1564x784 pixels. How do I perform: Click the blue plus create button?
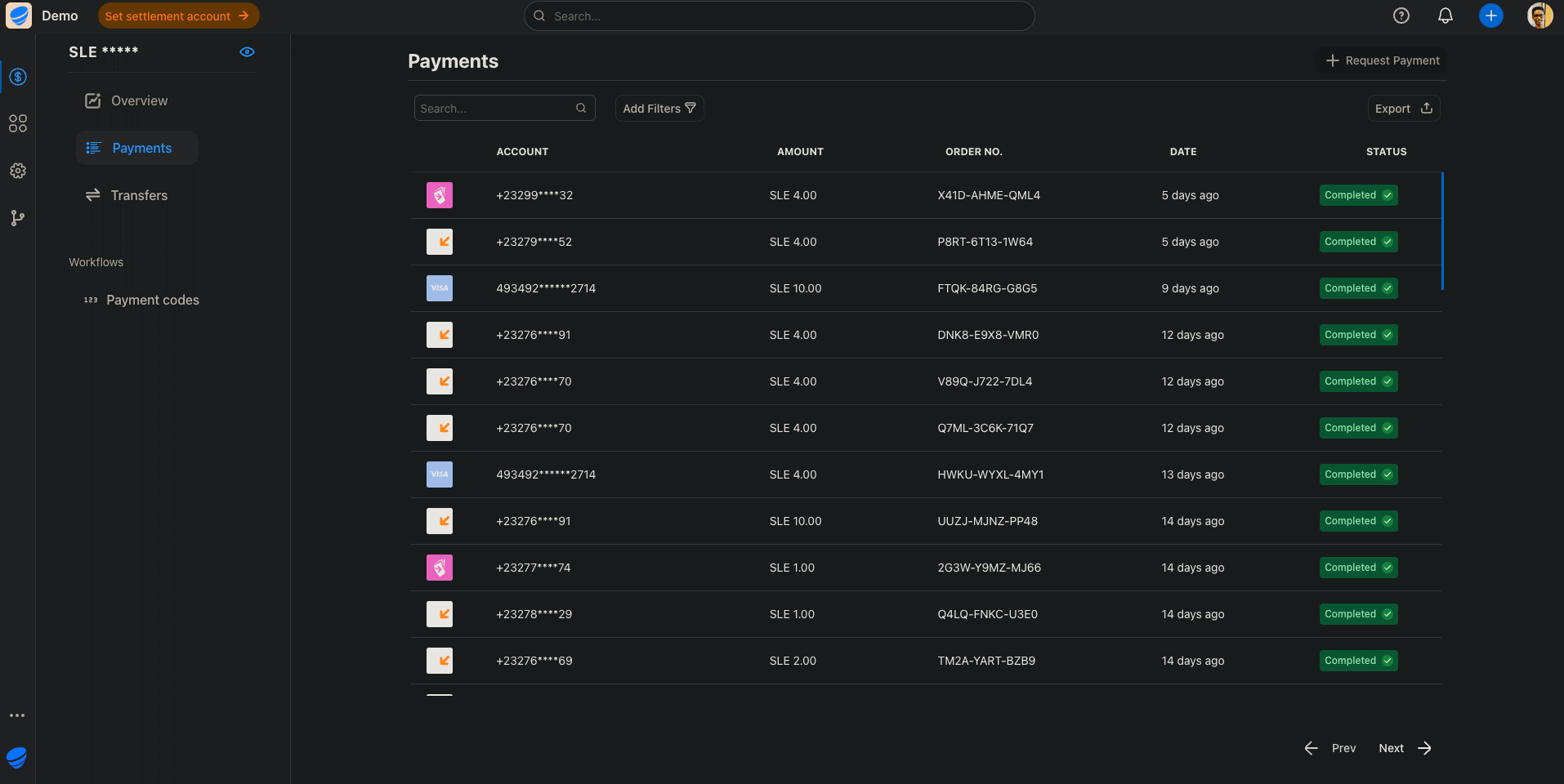pos(1491,16)
